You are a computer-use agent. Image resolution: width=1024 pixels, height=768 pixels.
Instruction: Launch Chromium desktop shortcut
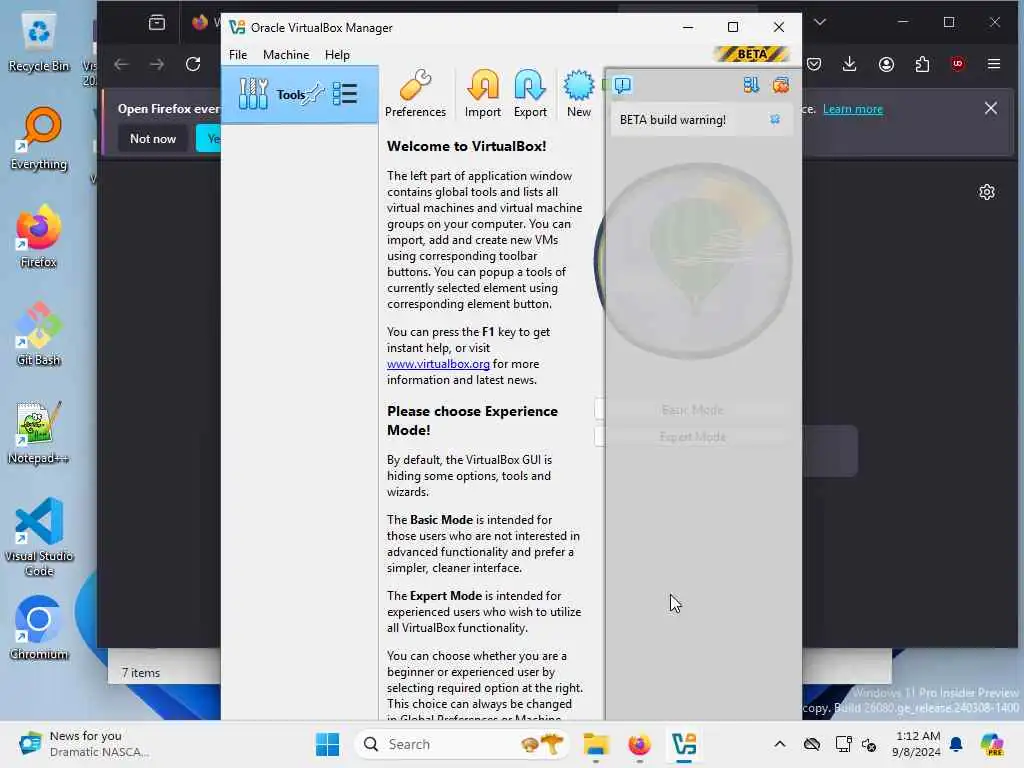[39, 628]
